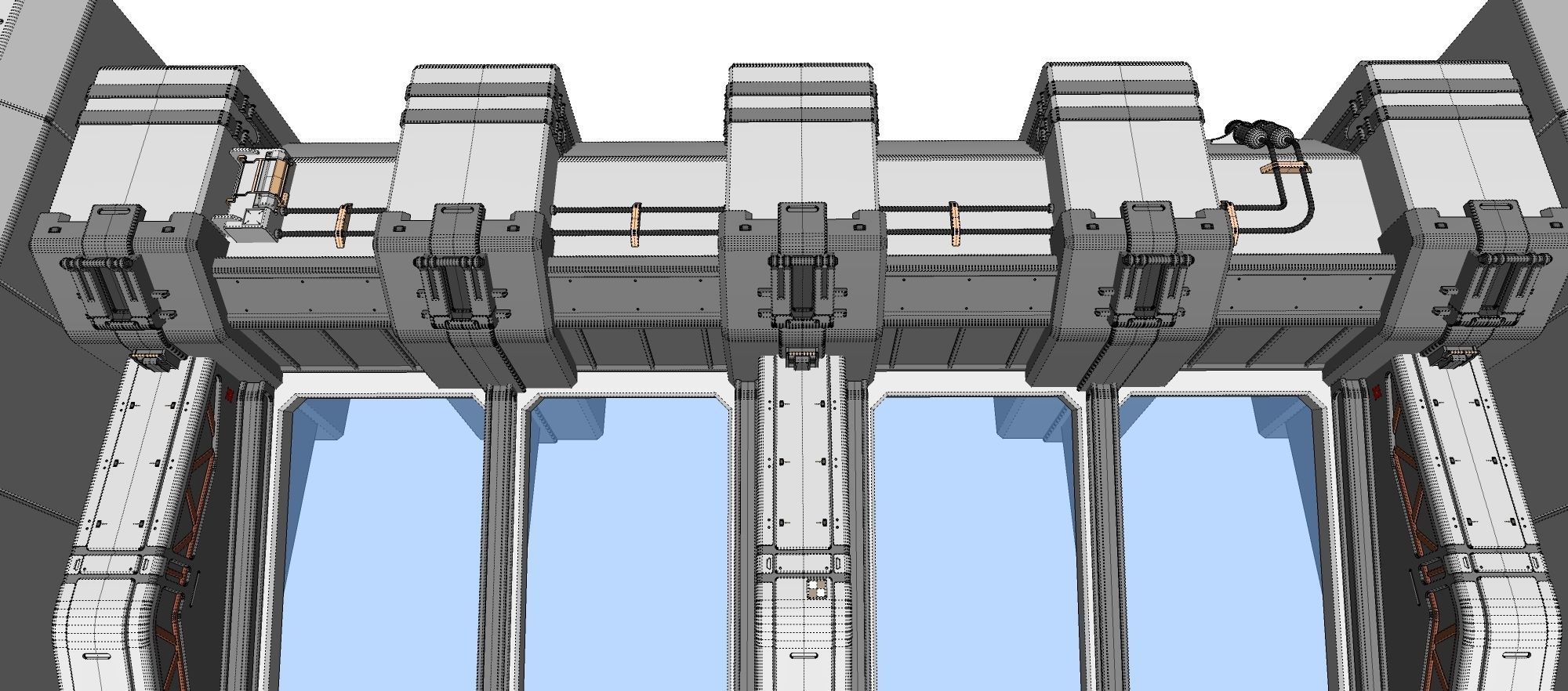Select the leftmost blue glass window pane
1568x691 pixels.
(x=384, y=544)
